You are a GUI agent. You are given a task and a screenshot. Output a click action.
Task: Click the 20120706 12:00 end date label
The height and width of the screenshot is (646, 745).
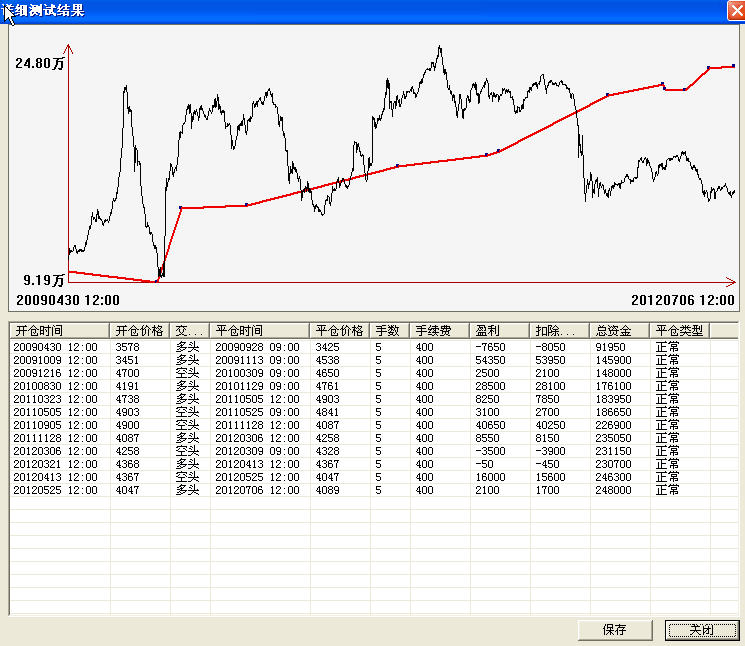click(682, 299)
